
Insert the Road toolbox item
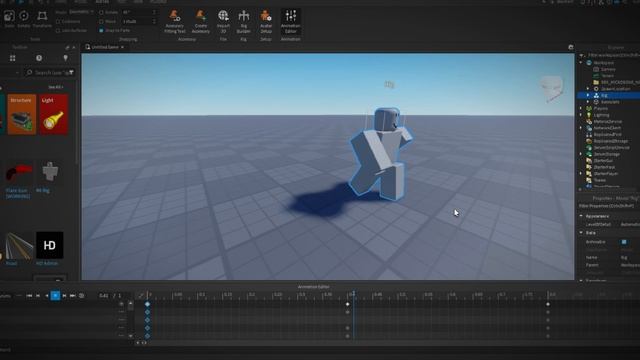click(x=19, y=248)
